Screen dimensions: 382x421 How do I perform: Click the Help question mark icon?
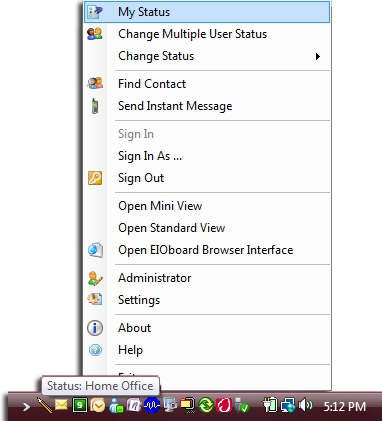(95, 350)
